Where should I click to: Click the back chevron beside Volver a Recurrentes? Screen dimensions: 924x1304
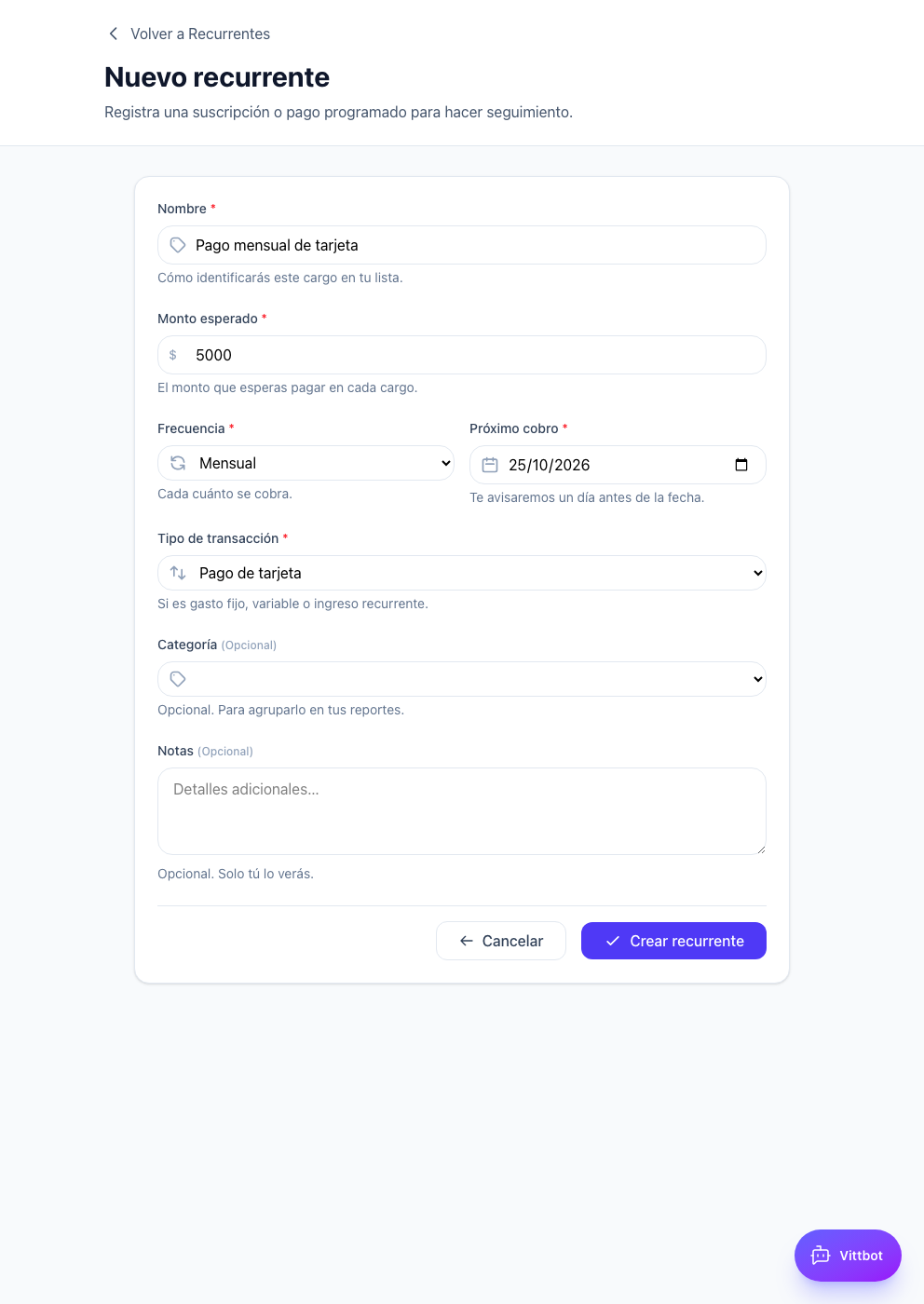[x=114, y=34]
